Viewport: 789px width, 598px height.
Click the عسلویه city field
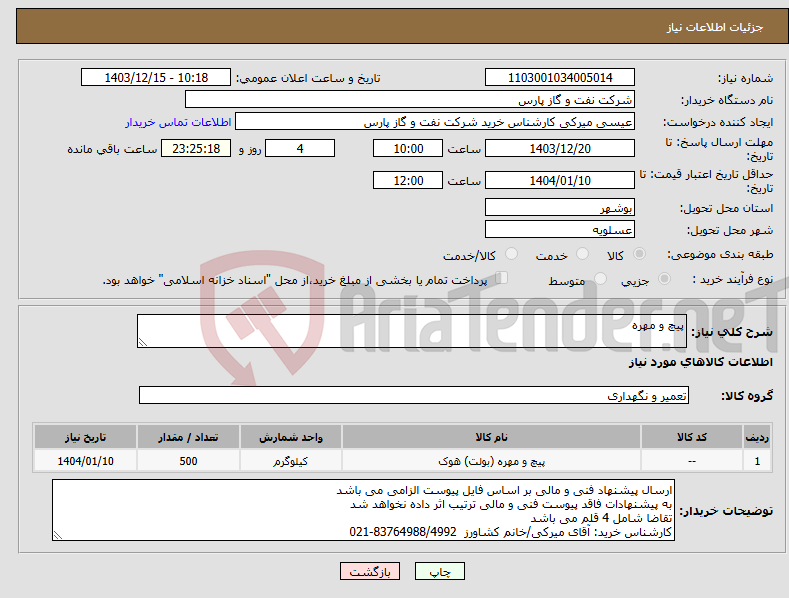tap(560, 230)
